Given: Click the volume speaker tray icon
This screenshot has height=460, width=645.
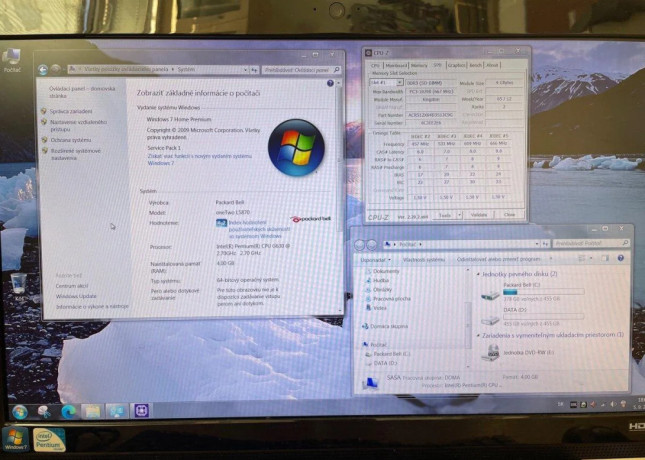Looking at the screenshot, I should pyautogui.click(x=613, y=404).
